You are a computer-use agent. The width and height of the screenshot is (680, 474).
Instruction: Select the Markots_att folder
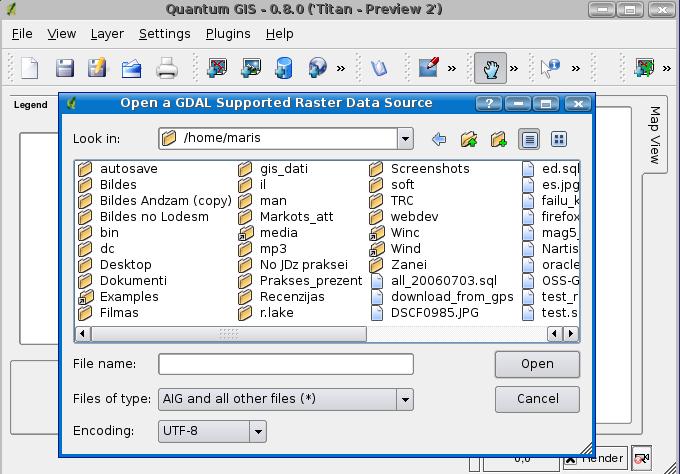pos(286,217)
